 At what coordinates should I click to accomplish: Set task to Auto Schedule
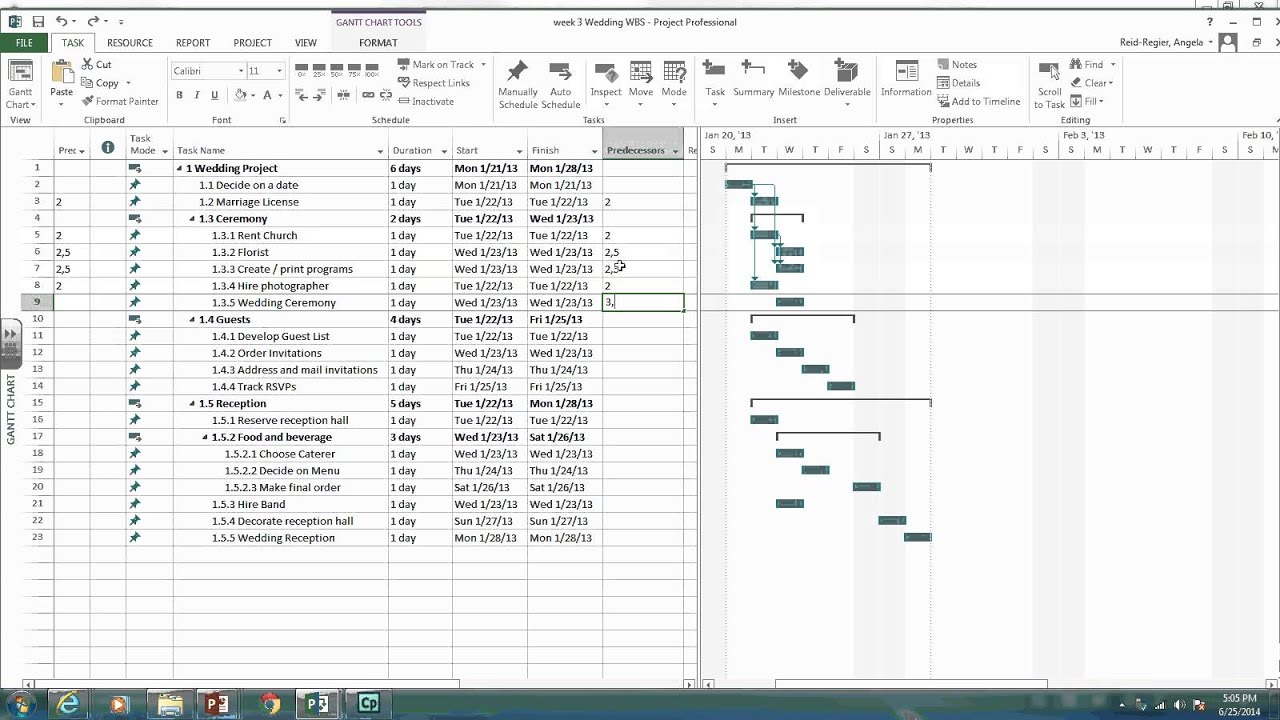coord(560,84)
